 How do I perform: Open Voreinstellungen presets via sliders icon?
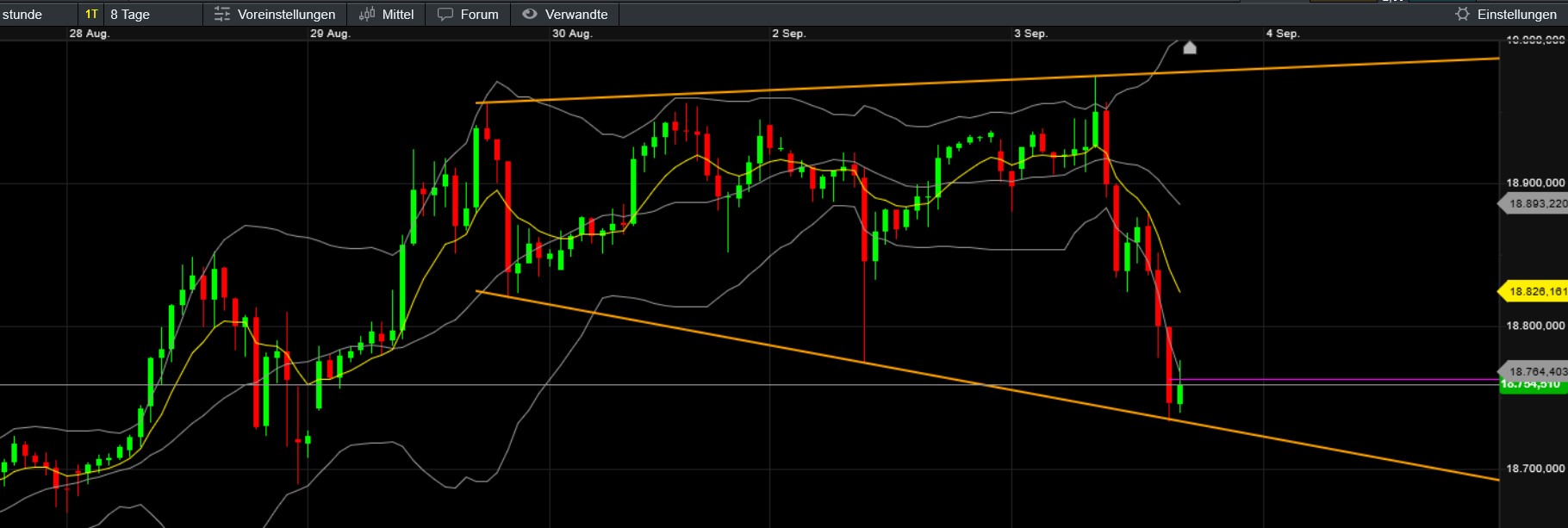tap(222, 14)
